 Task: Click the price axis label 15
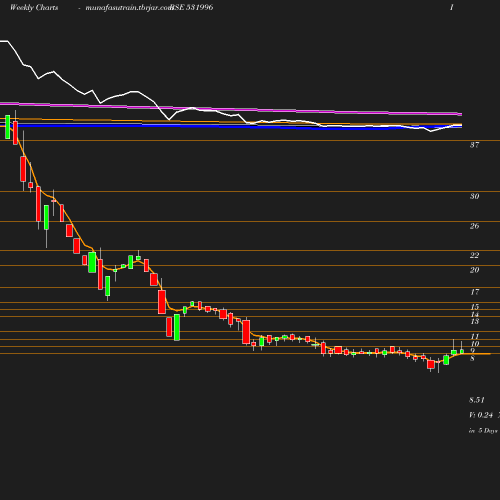[474, 307]
